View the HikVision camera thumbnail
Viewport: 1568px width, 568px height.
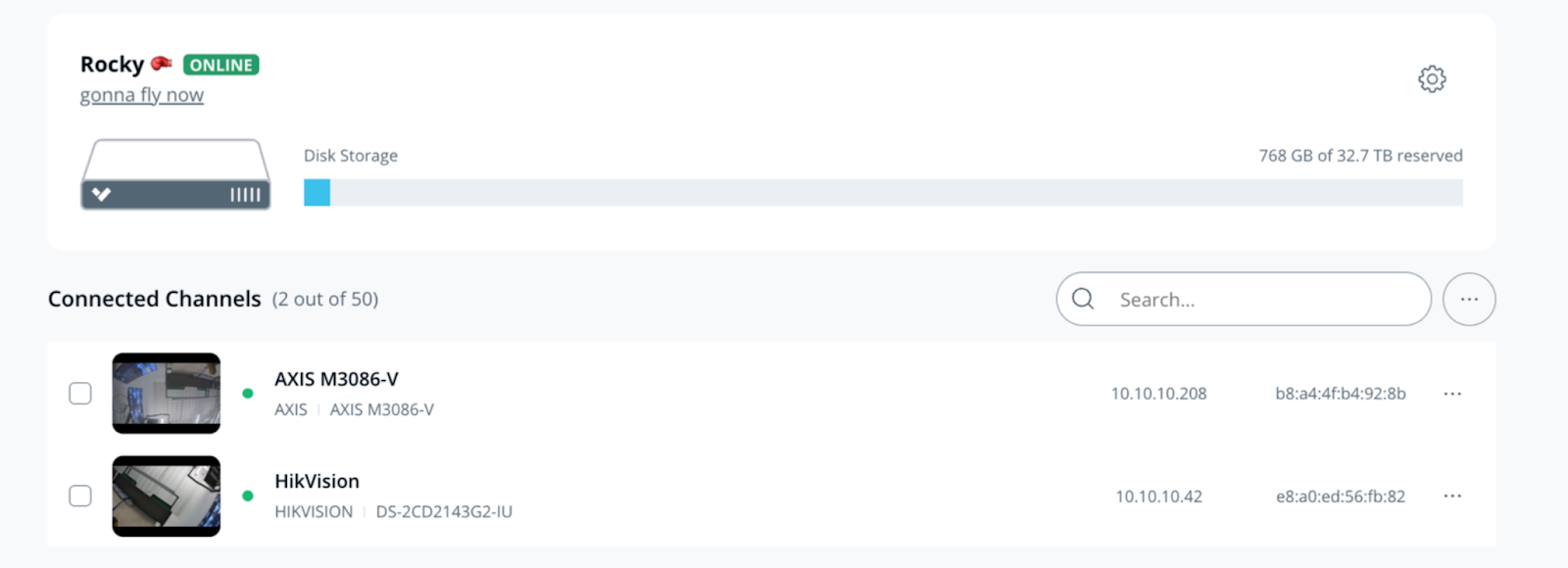coord(167,496)
